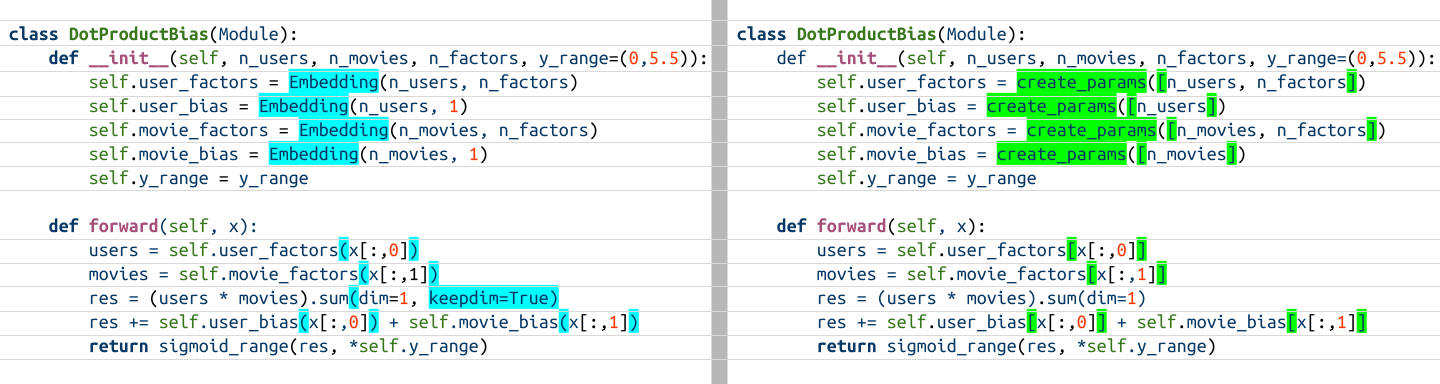Click self.y_range = y_range in right pane
Image resolution: width=1440 pixels, height=384 pixels.
point(926,178)
